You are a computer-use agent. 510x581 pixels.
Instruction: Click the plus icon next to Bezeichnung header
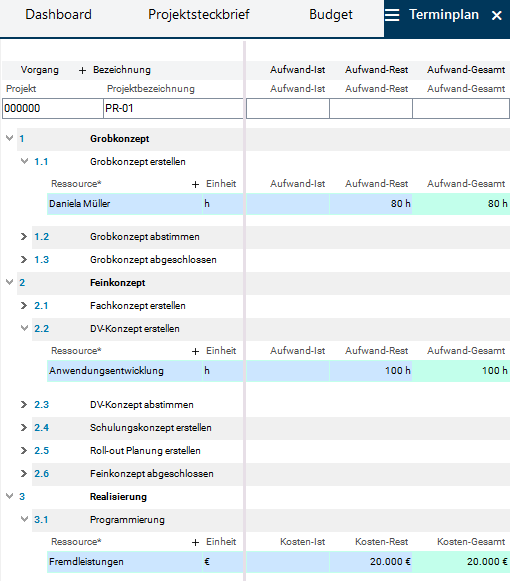pos(82,70)
